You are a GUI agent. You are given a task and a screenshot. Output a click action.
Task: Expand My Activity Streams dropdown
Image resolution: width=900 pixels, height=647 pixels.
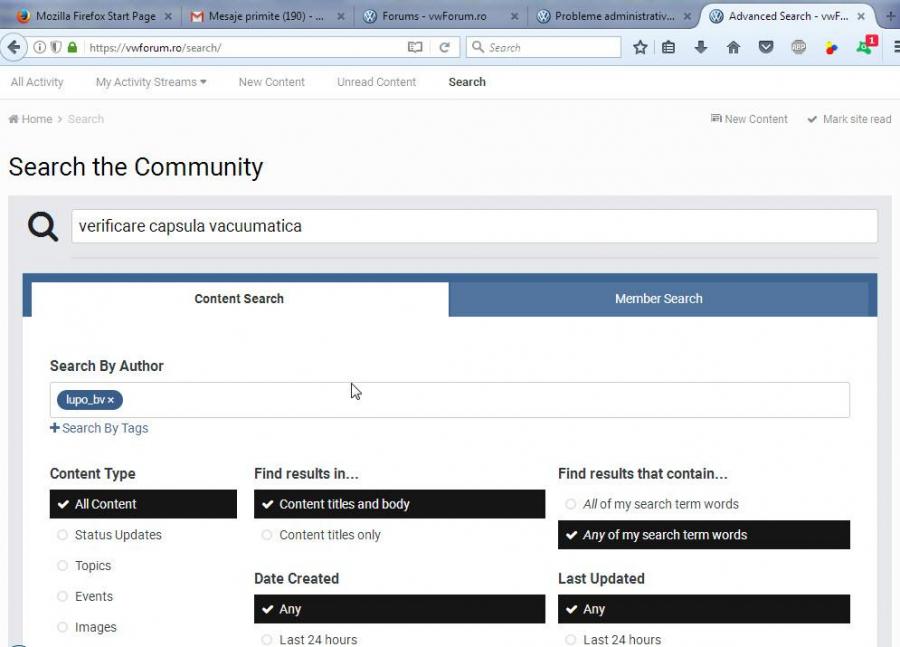point(151,82)
